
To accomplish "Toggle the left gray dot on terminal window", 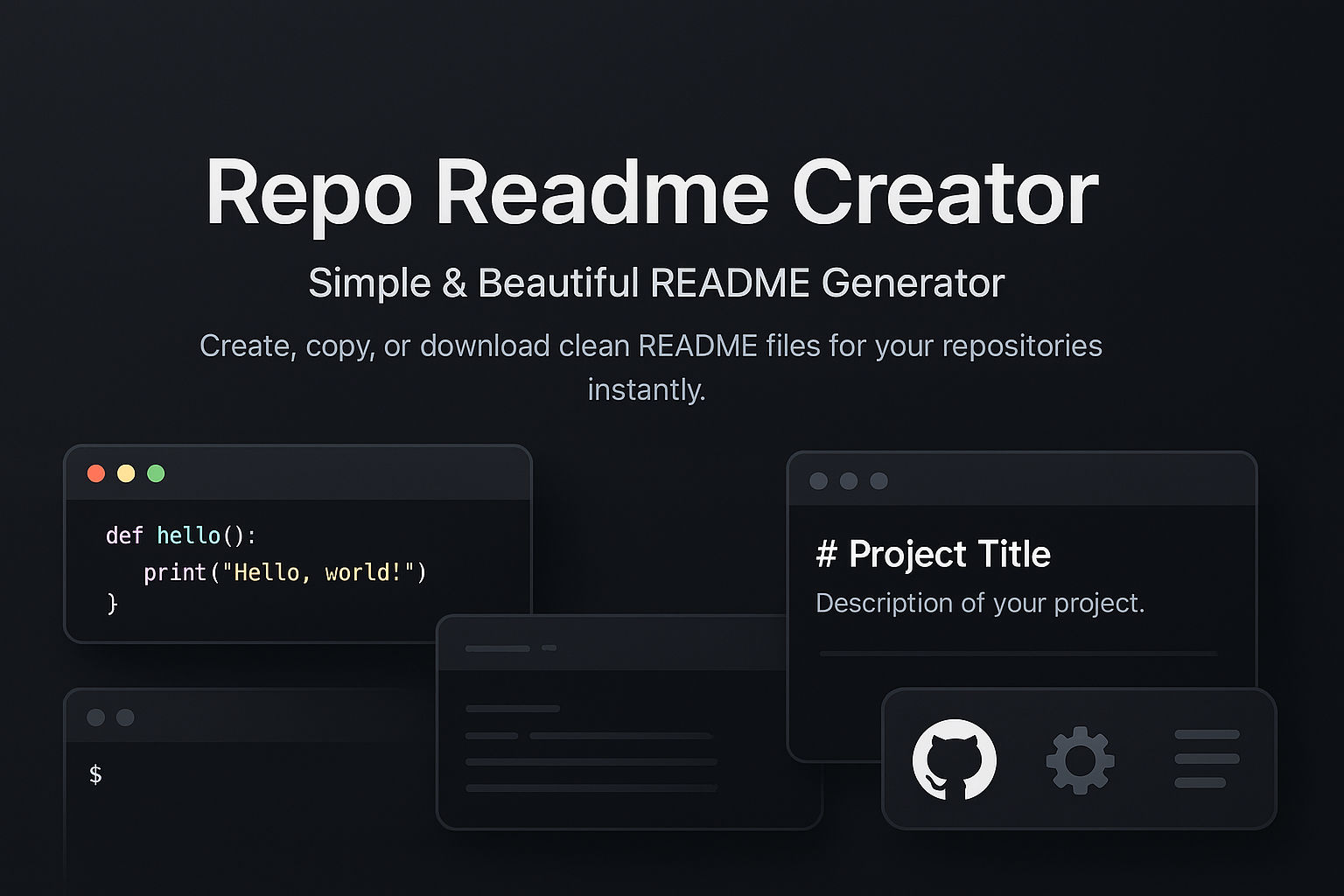I will pos(94,716).
